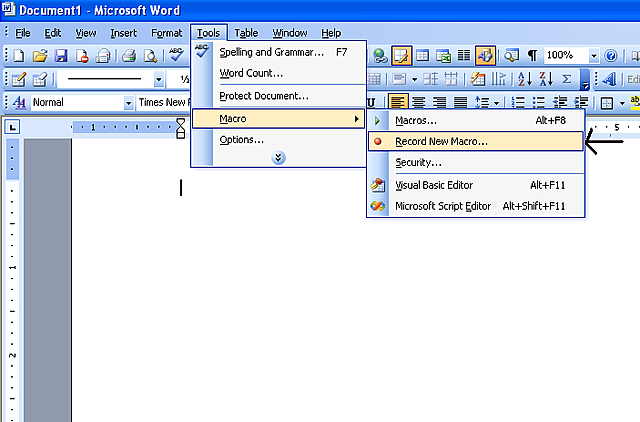Open Print Preview magnifier icon

[x=150, y=56]
